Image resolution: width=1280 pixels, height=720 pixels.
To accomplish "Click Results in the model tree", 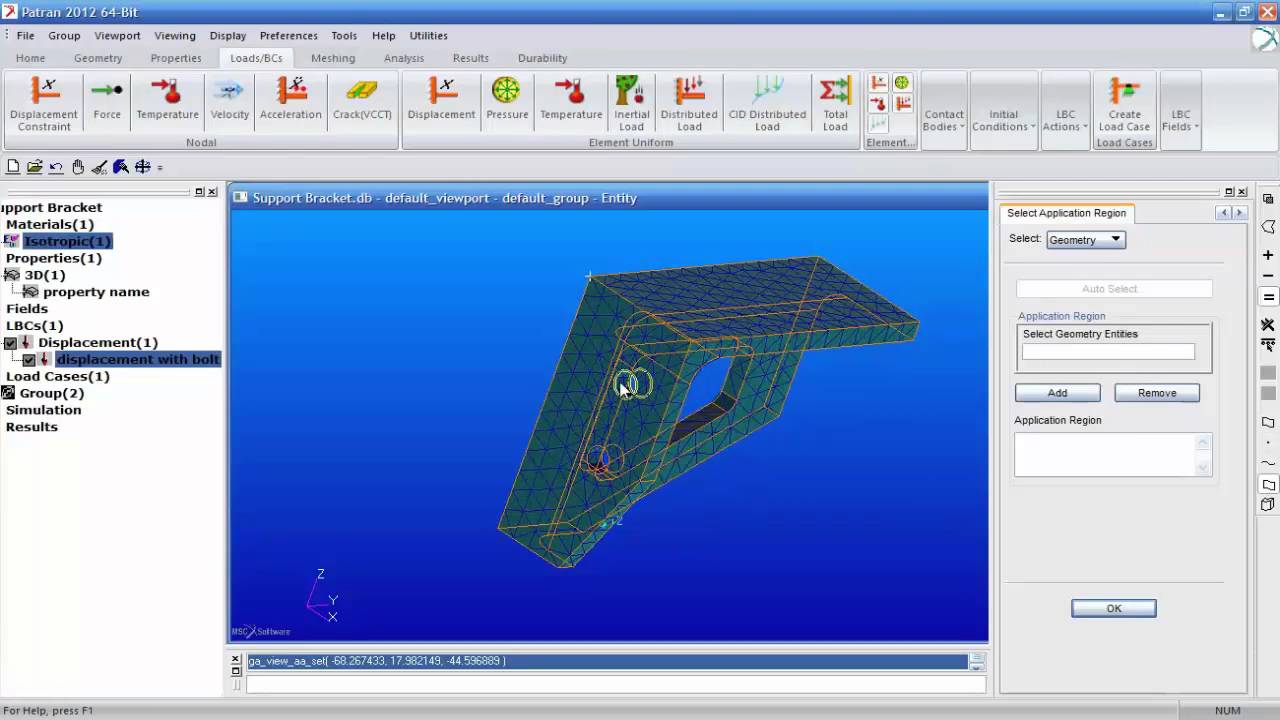I will (32, 427).
